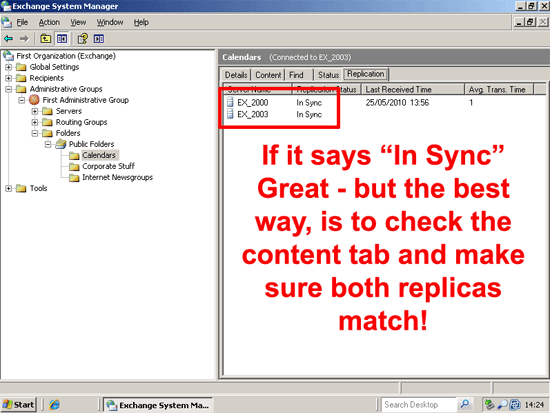This screenshot has height=413, width=550.
Task: Click in the Search Desktop field
Action: [x=420, y=405]
